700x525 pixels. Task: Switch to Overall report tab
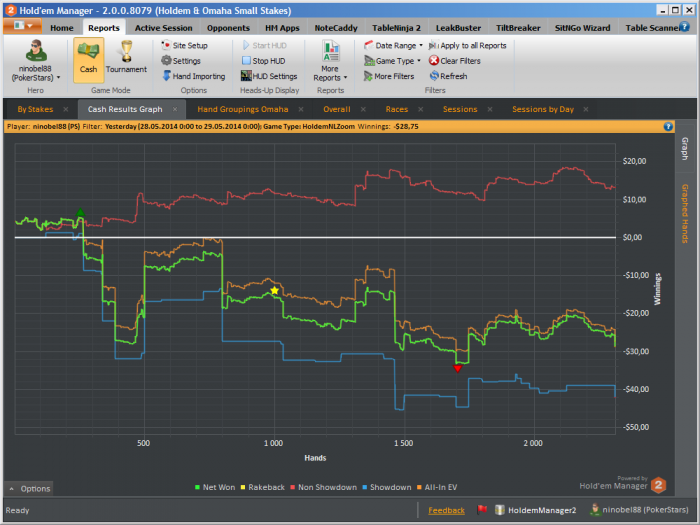(337, 109)
